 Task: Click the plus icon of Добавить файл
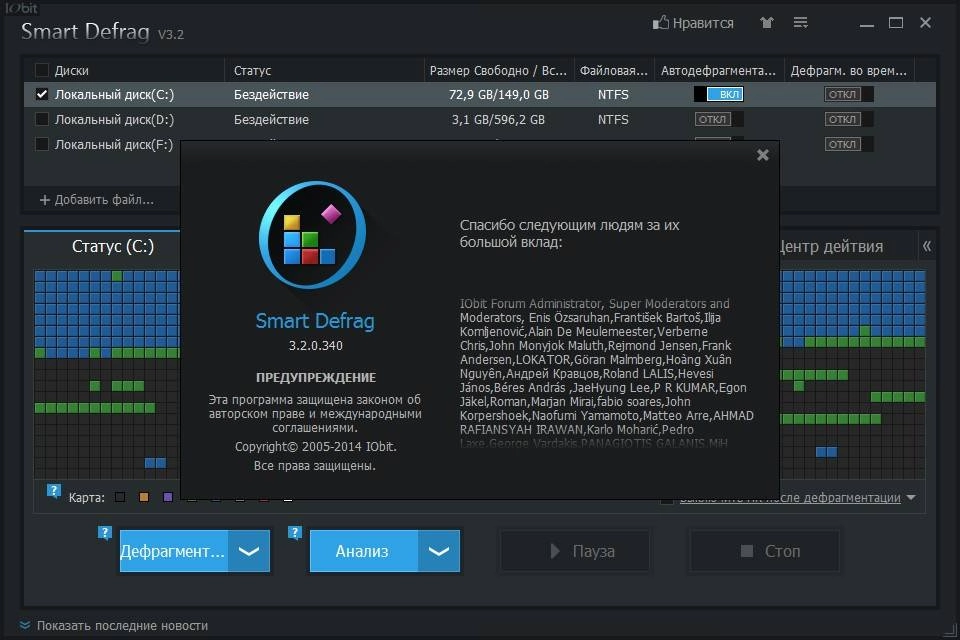pyautogui.click(x=45, y=200)
